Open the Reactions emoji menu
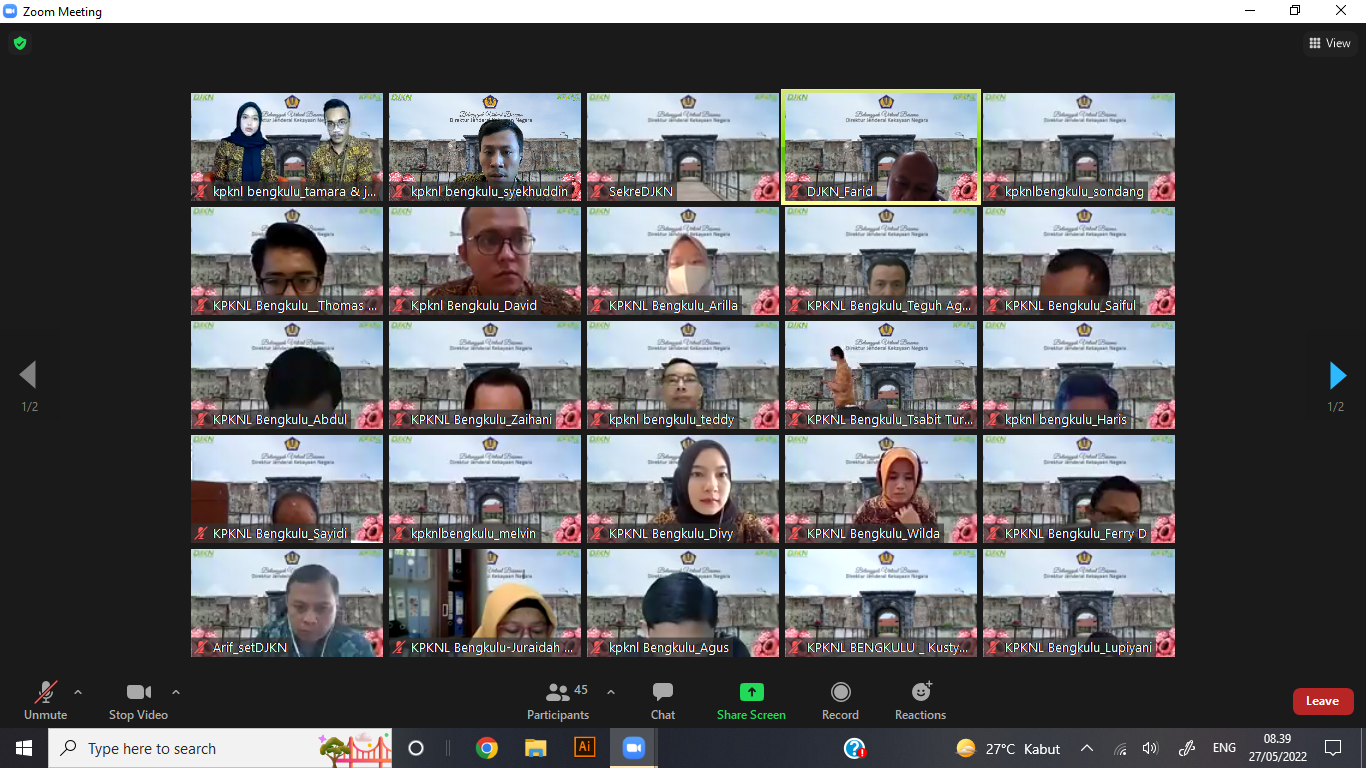Screen dimensions: 1366x768 point(920,693)
